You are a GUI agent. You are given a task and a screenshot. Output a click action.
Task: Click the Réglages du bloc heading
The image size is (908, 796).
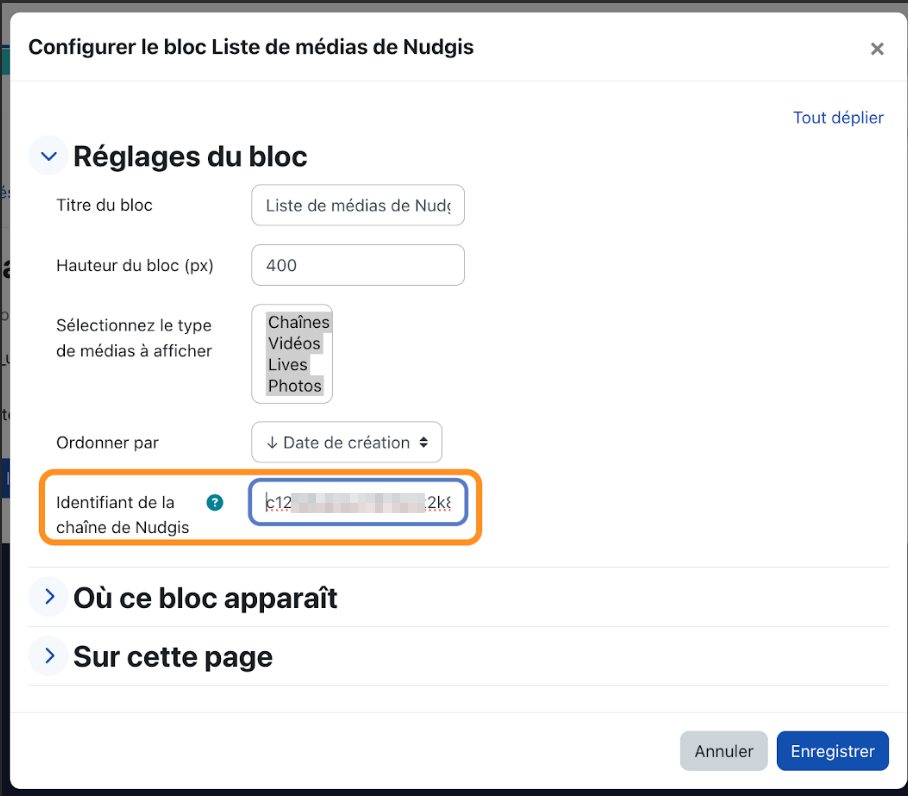190,156
